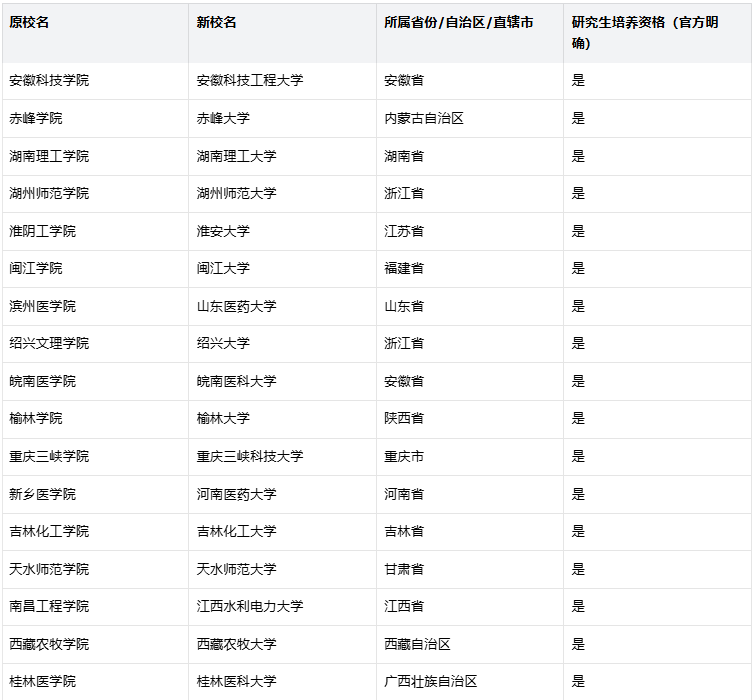Select the cell 安徽科技学院

pyautogui.click(x=95, y=81)
